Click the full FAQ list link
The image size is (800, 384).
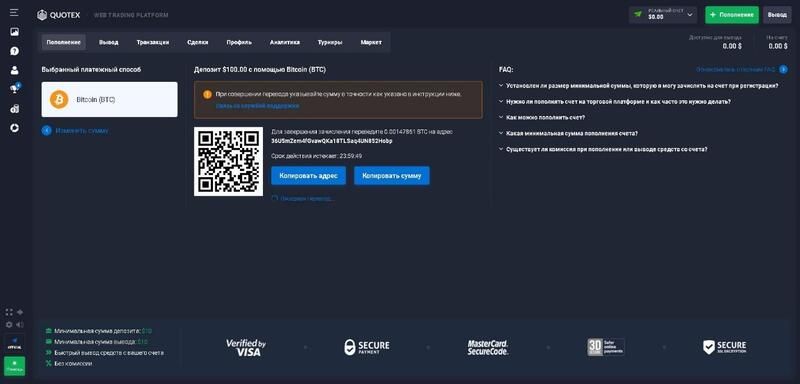click(736, 69)
